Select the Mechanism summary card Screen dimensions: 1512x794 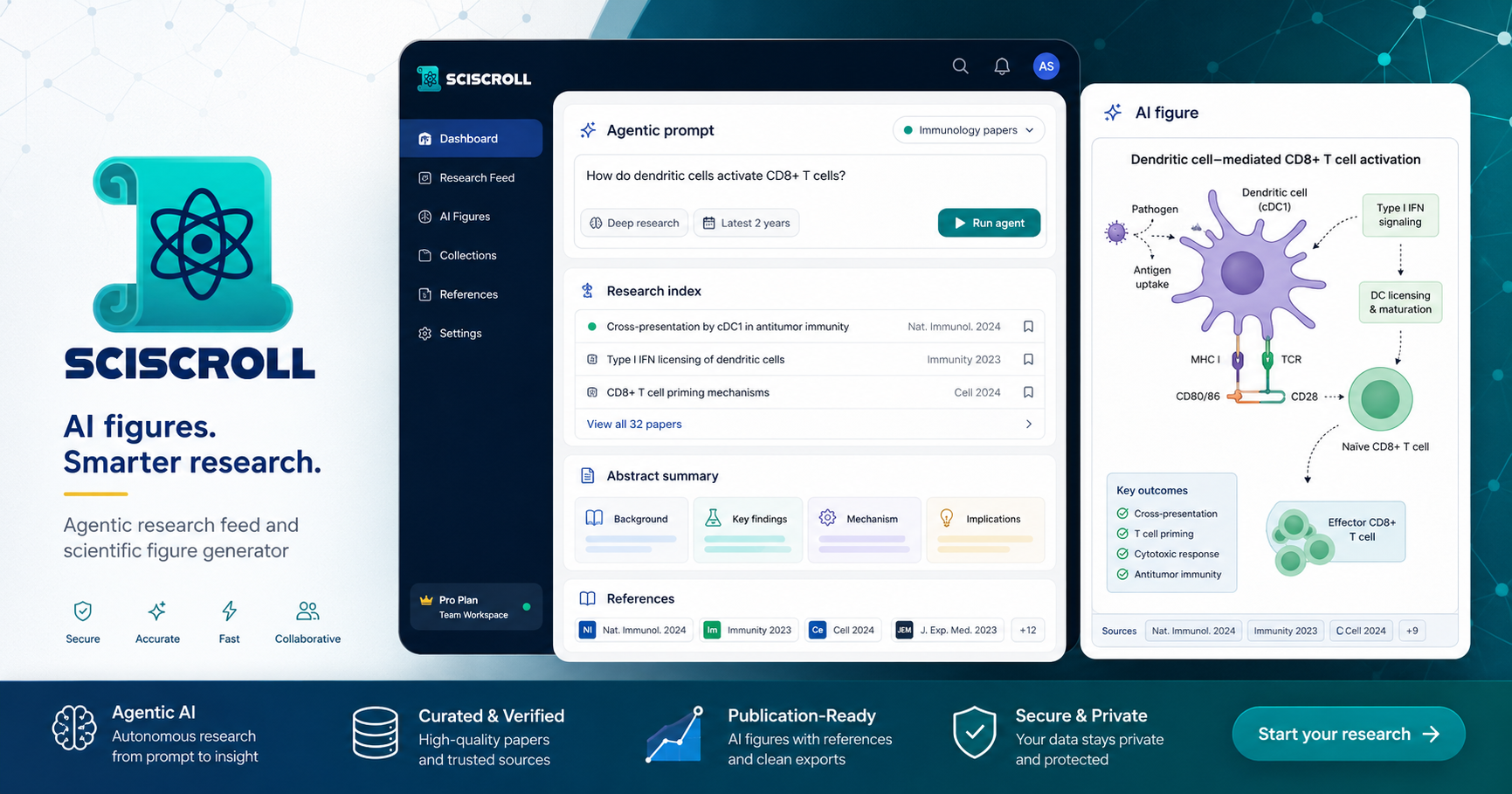865,529
